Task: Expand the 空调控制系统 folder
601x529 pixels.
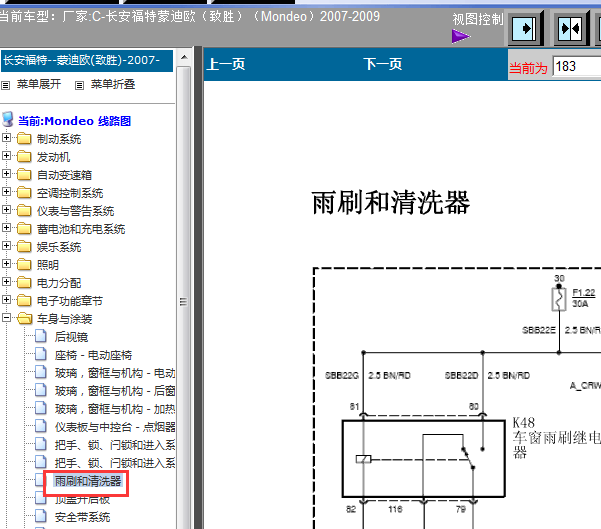Action: click(6, 191)
